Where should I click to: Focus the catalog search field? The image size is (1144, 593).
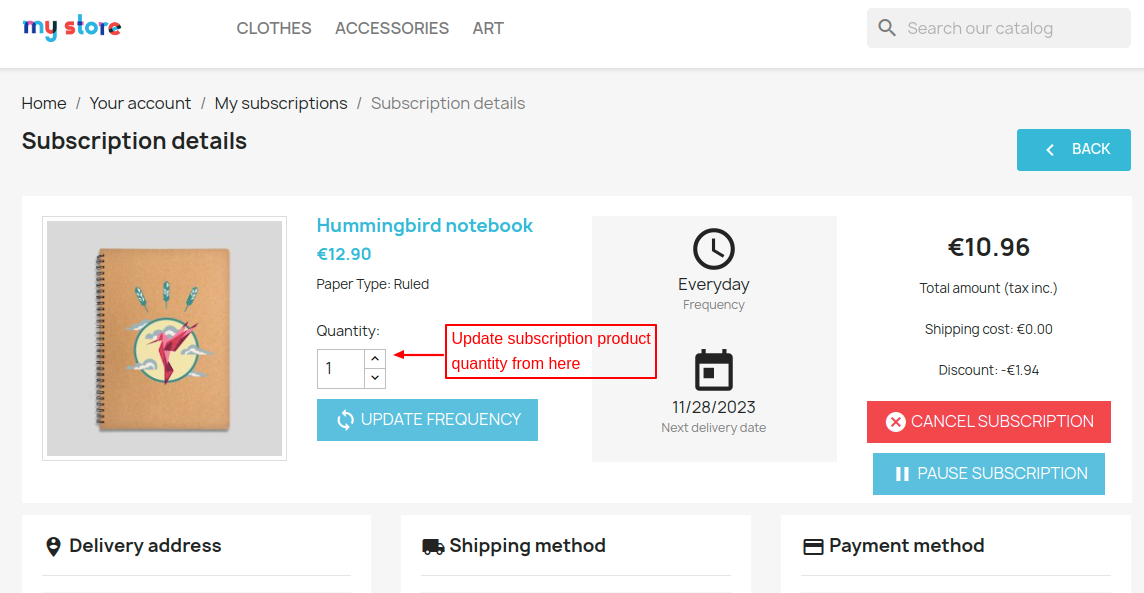(x=1010, y=28)
